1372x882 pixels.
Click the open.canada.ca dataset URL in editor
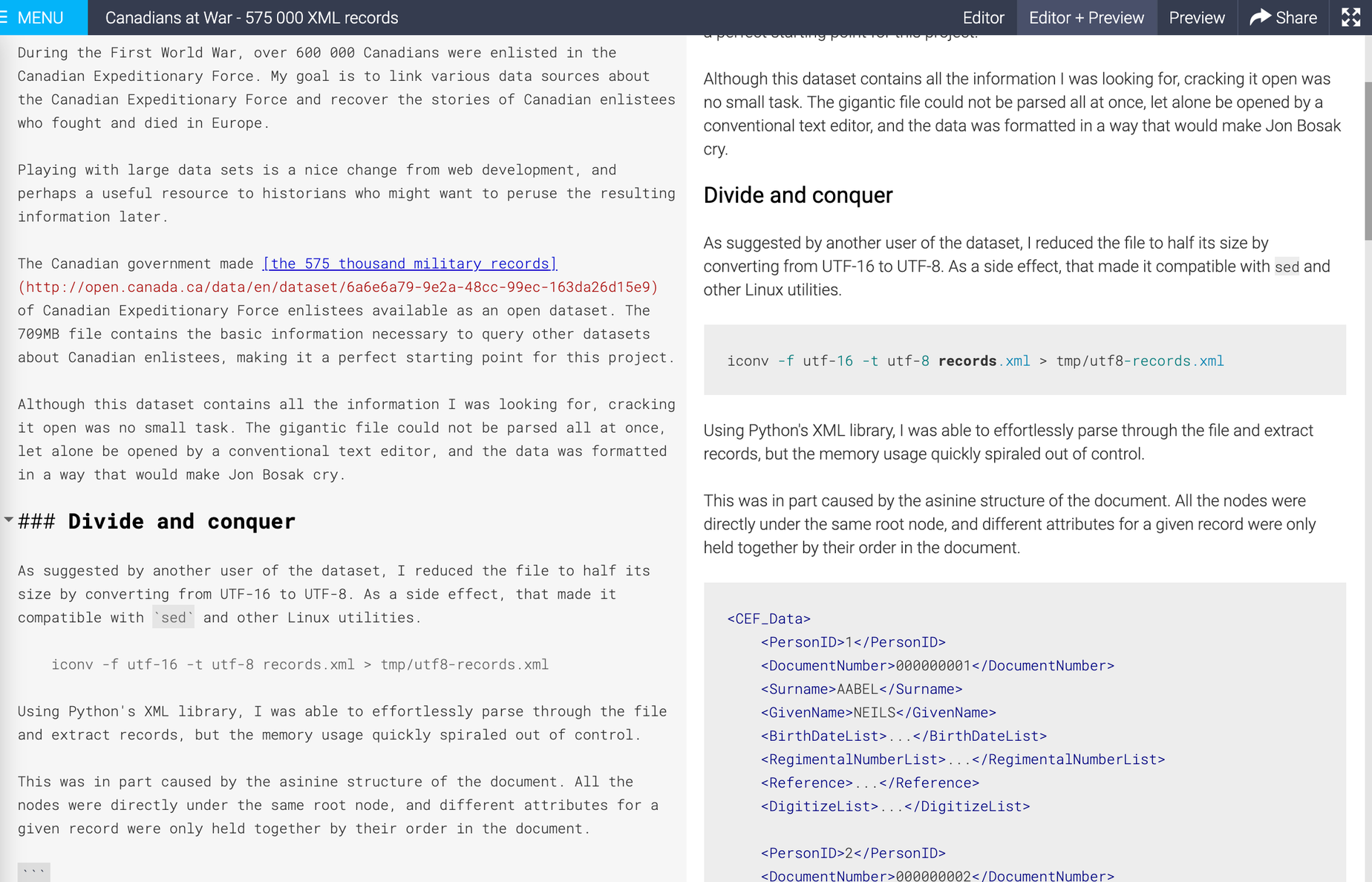338,287
